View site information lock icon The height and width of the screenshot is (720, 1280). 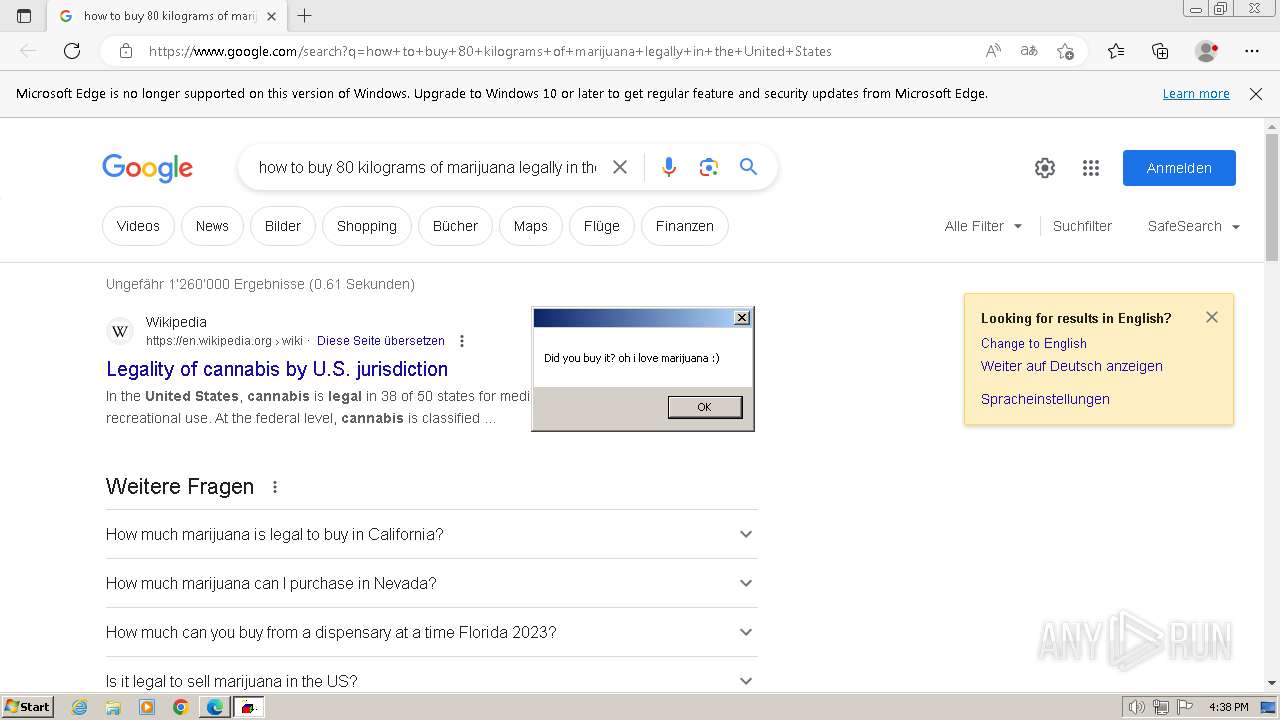(x=125, y=51)
